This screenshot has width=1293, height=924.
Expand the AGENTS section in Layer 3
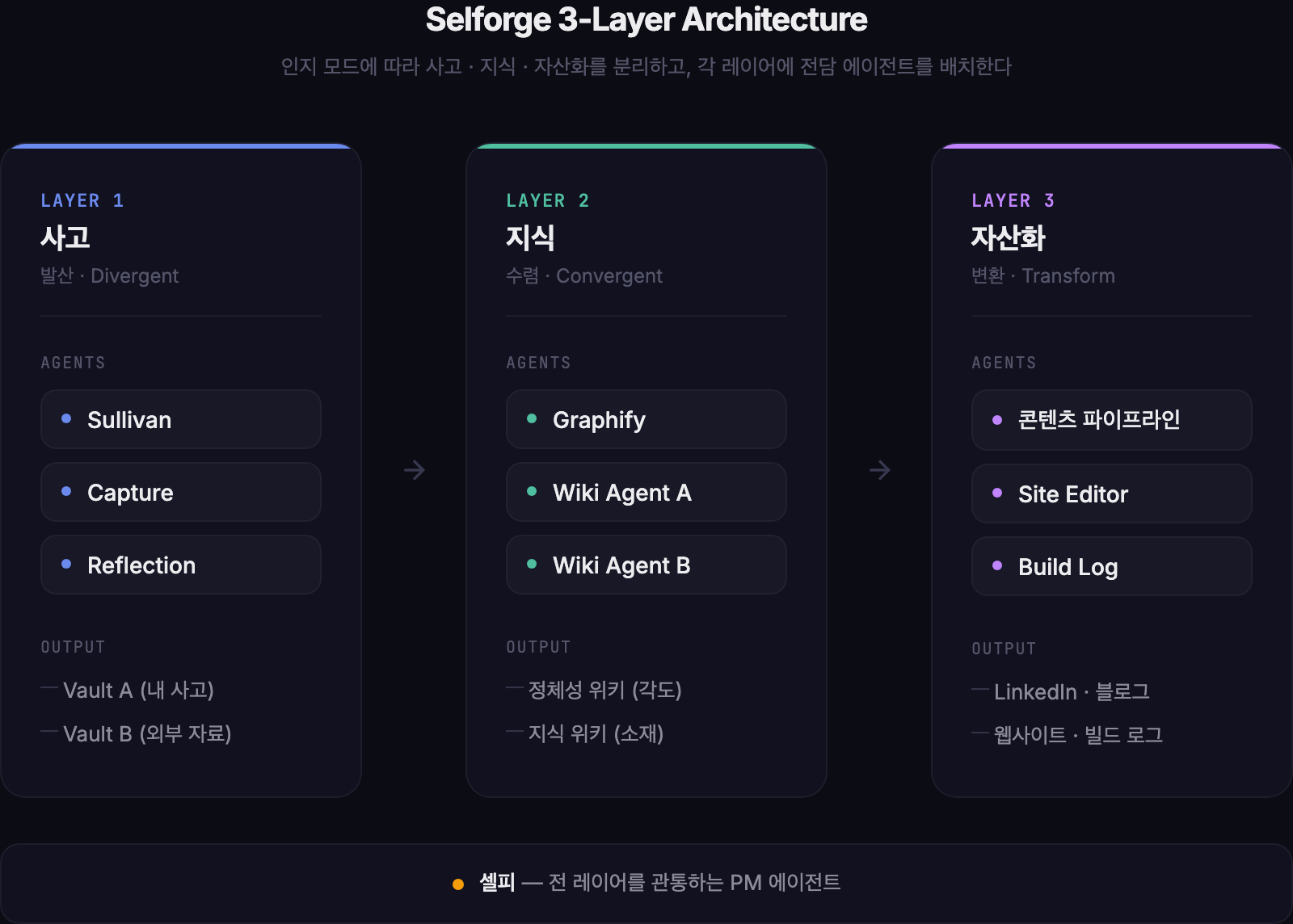(x=1004, y=362)
